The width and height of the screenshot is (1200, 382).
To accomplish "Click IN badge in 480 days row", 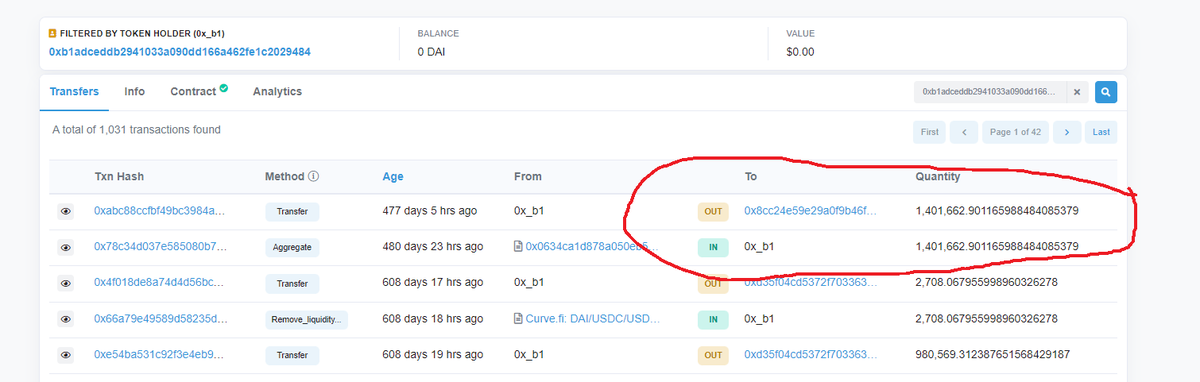I will point(713,247).
